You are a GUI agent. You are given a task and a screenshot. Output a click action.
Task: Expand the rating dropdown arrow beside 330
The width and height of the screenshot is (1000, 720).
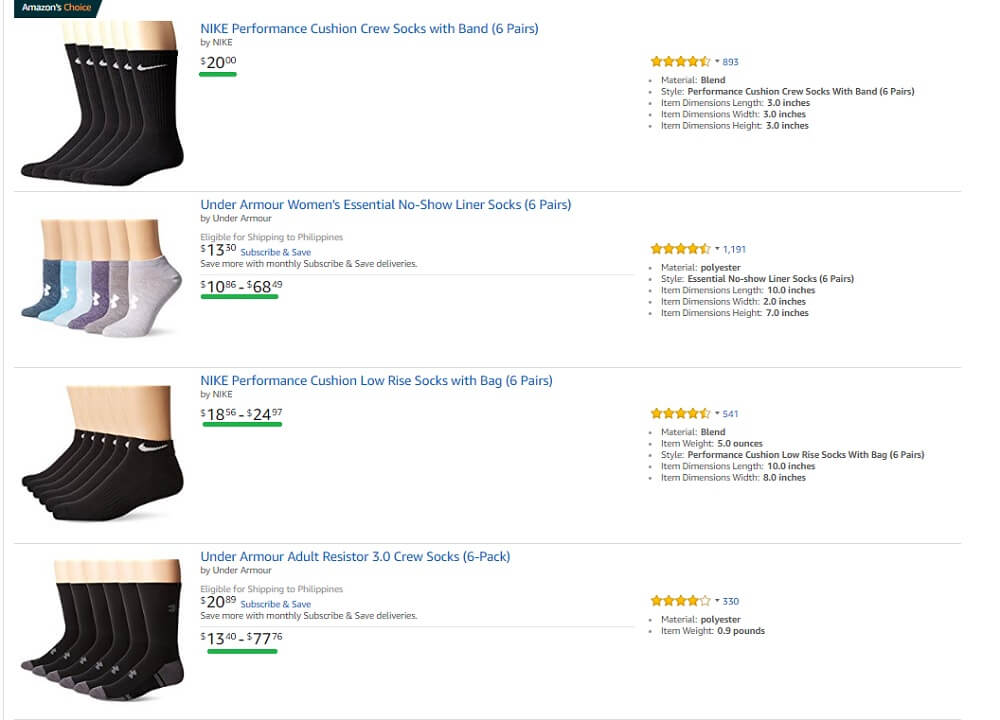[717, 601]
